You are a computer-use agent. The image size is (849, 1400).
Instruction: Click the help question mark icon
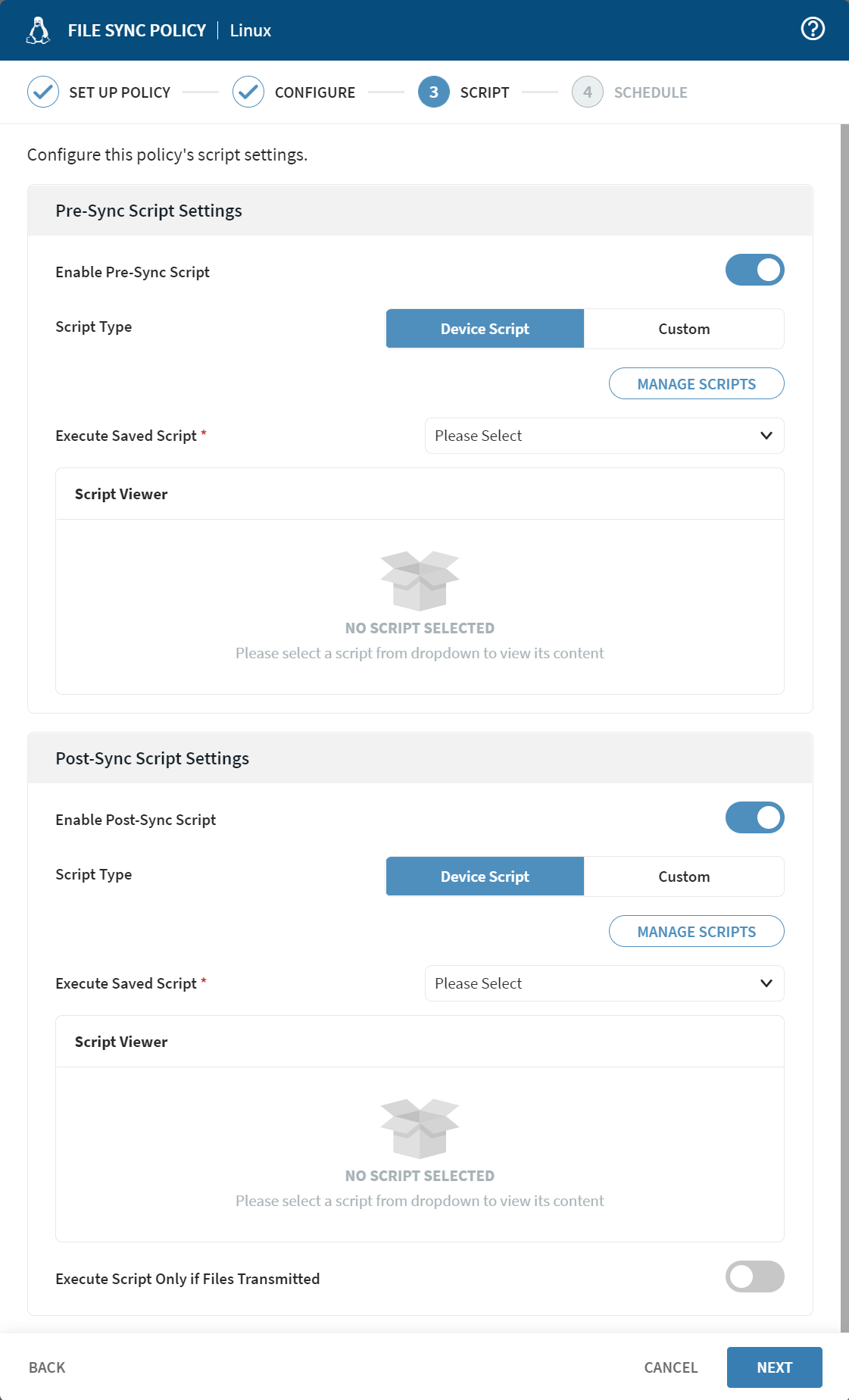[x=813, y=29]
